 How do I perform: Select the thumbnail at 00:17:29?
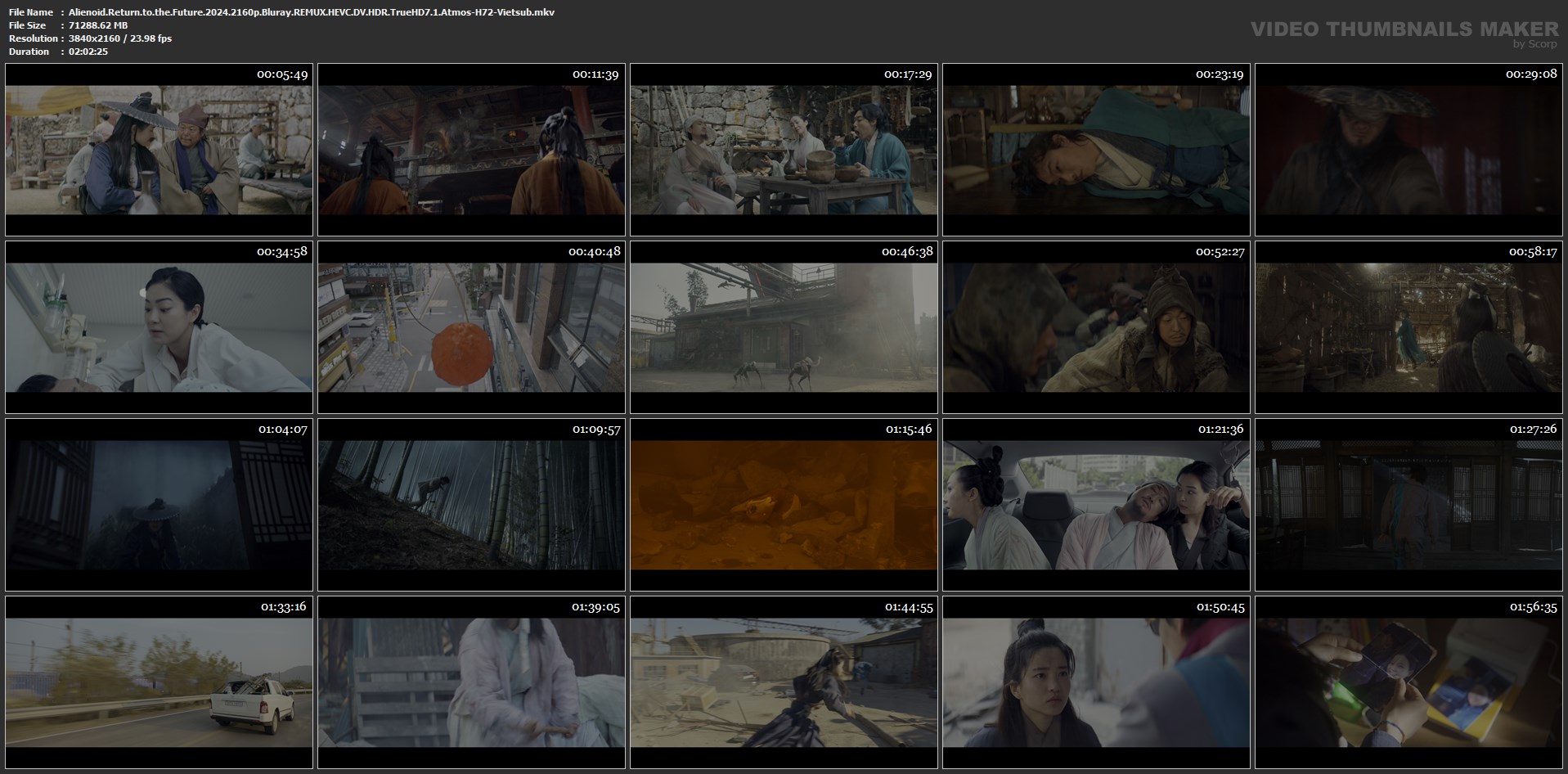pos(784,150)
